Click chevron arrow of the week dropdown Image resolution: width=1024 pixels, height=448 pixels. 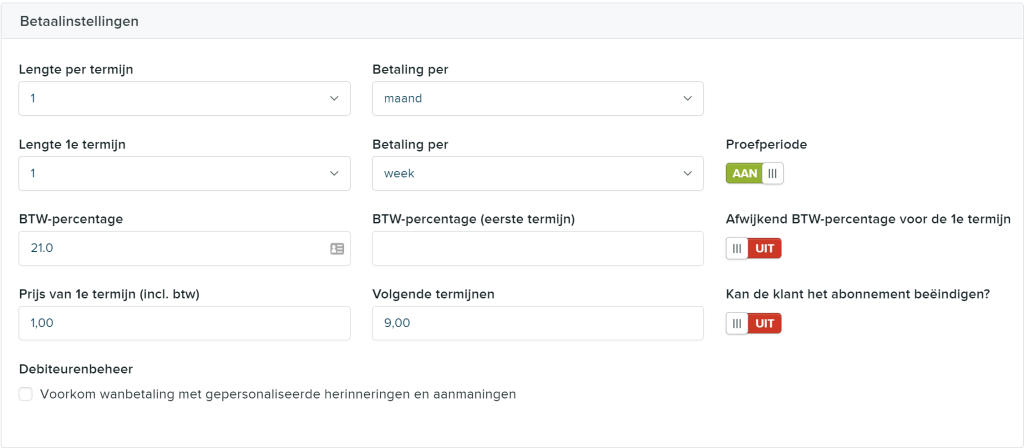coord(687,174)
